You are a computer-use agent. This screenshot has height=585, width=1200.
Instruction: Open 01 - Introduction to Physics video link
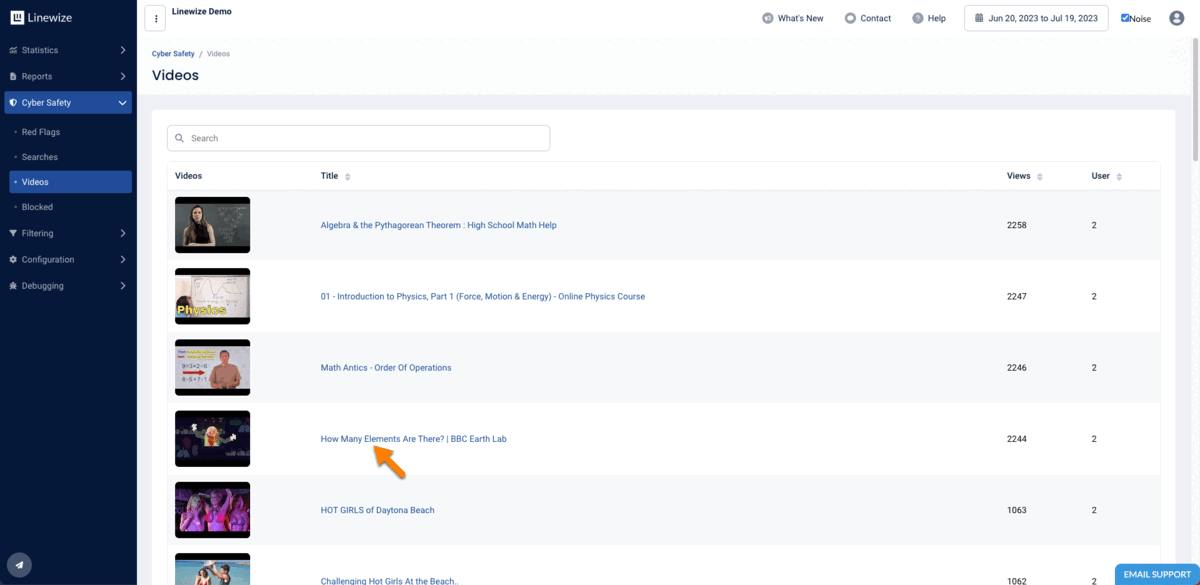pyautogui.click(x=482, y=296)
